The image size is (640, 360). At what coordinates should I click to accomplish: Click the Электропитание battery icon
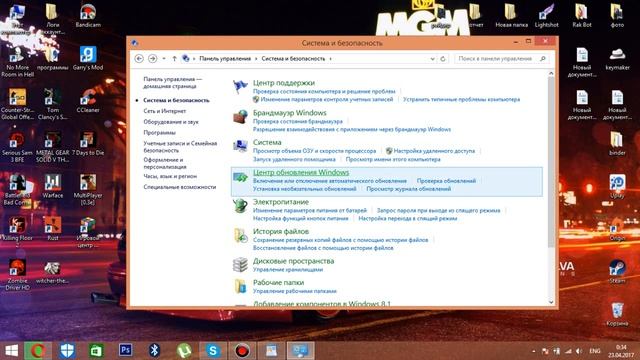[240, 206]
